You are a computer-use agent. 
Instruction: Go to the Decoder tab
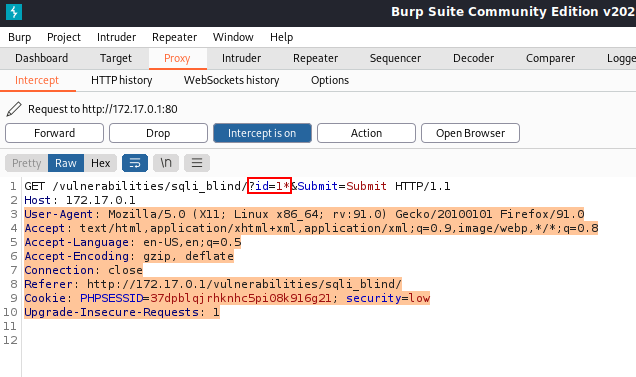(473, 58)
